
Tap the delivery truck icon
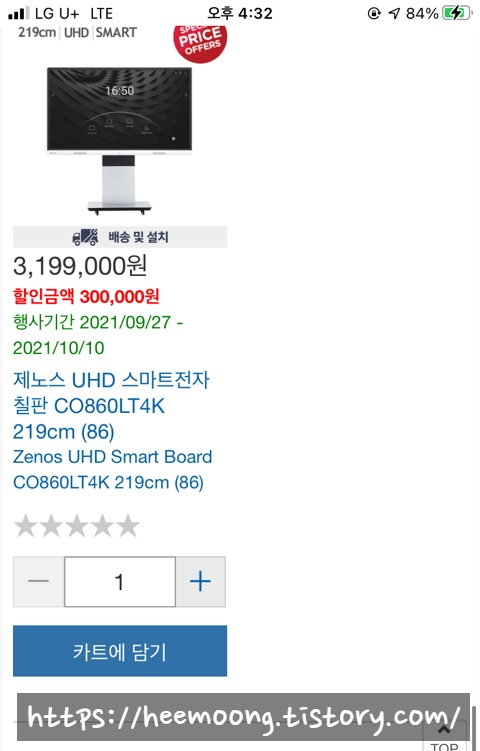point(86,237)
